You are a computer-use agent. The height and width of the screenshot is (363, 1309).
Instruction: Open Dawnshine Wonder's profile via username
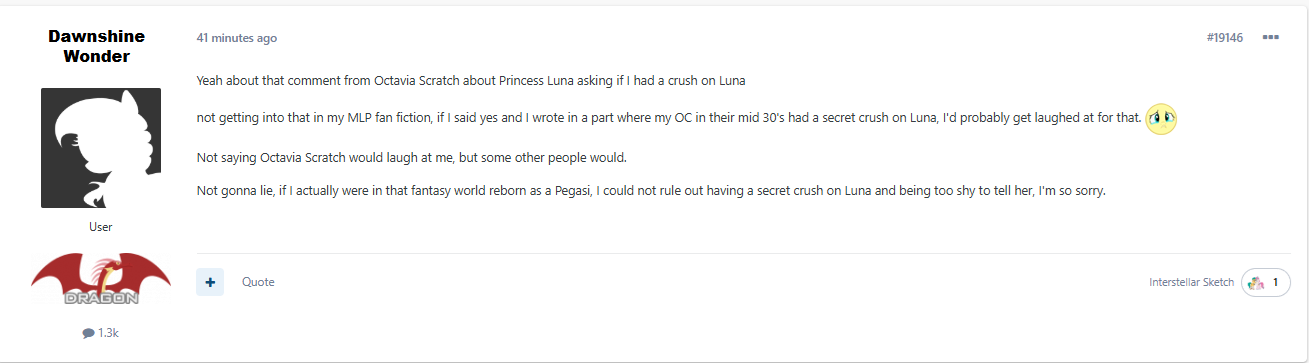96,46
